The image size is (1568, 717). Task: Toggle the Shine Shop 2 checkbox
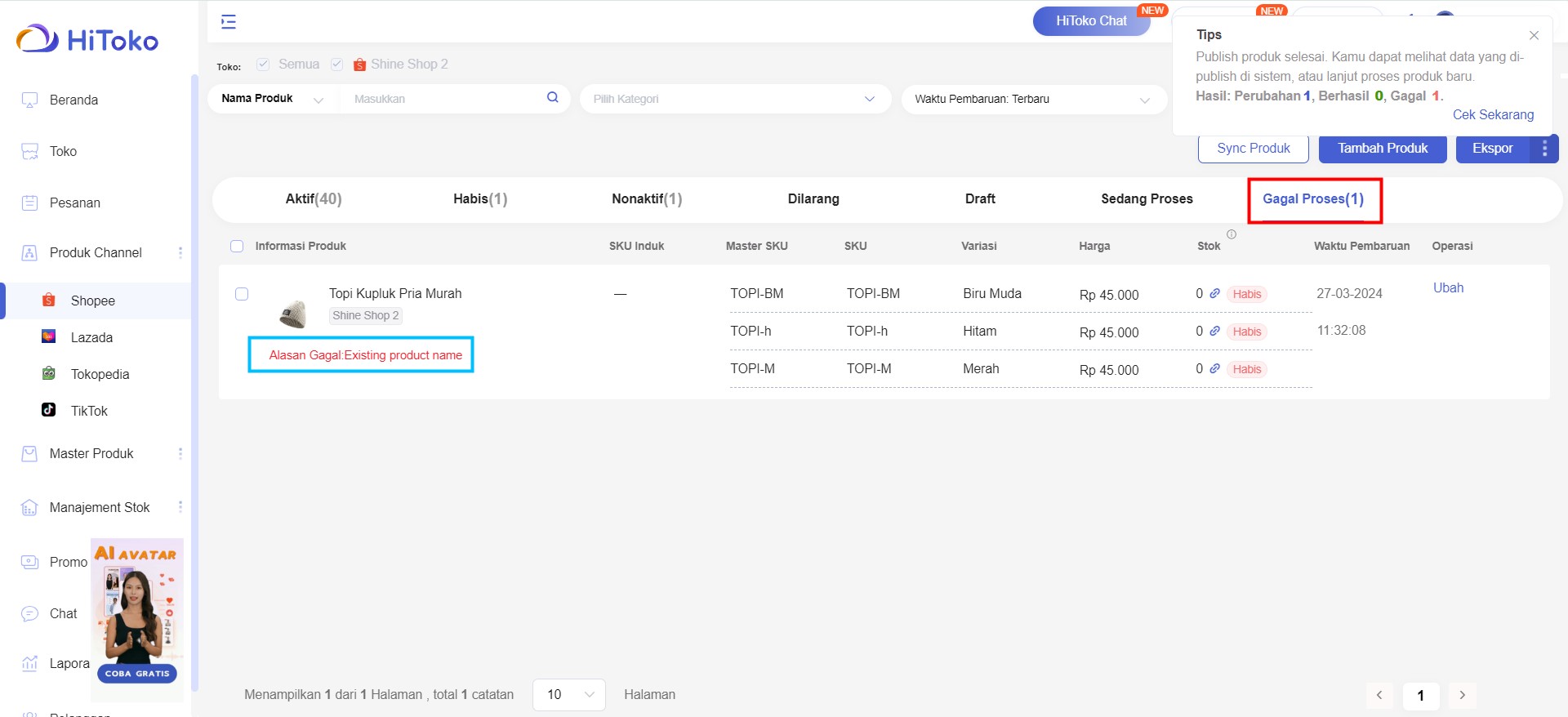pos(336,65)
